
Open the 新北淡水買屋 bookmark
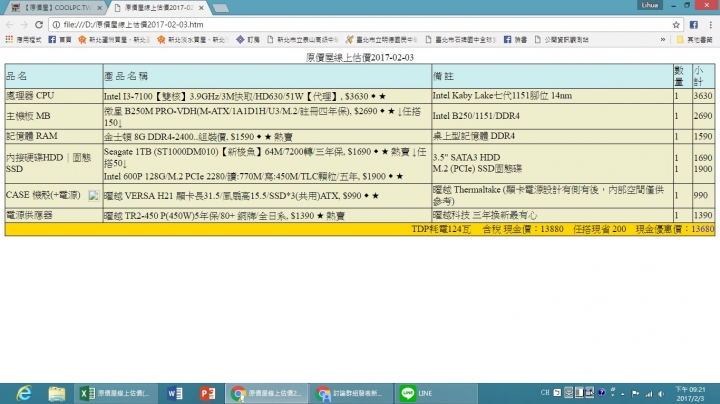pos(193,39)
